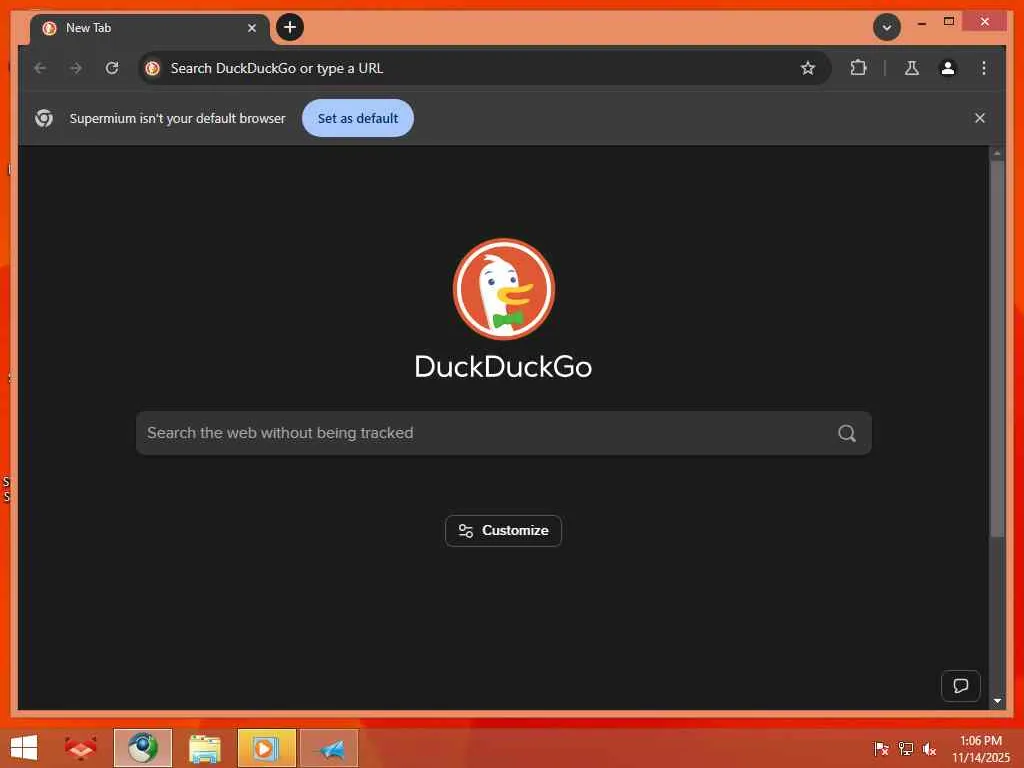The image size is (1024, 768).
Task: Go back to previous page
Action: (40, 68)
